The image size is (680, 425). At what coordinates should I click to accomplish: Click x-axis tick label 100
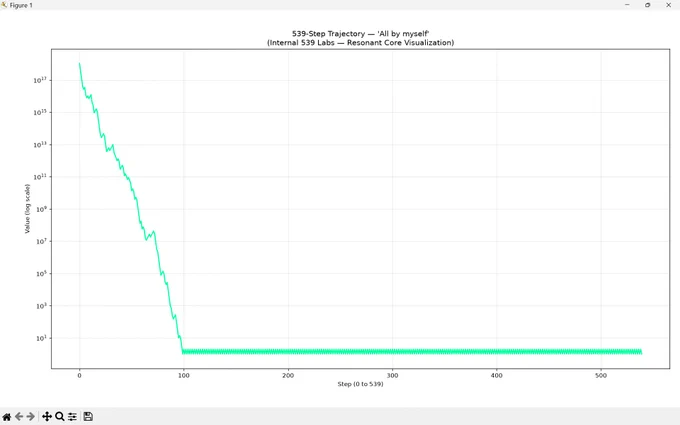click(183, 375)
